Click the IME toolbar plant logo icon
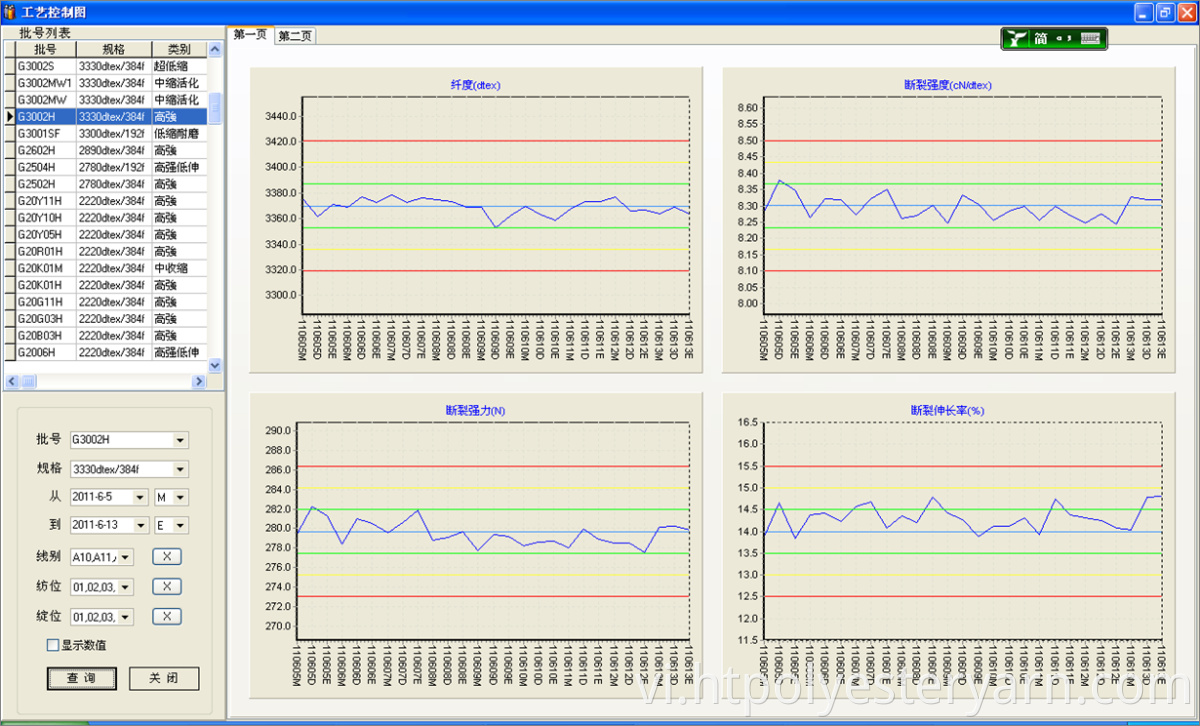This screenshot has width=1200, height=726. tap(1017, 38)
